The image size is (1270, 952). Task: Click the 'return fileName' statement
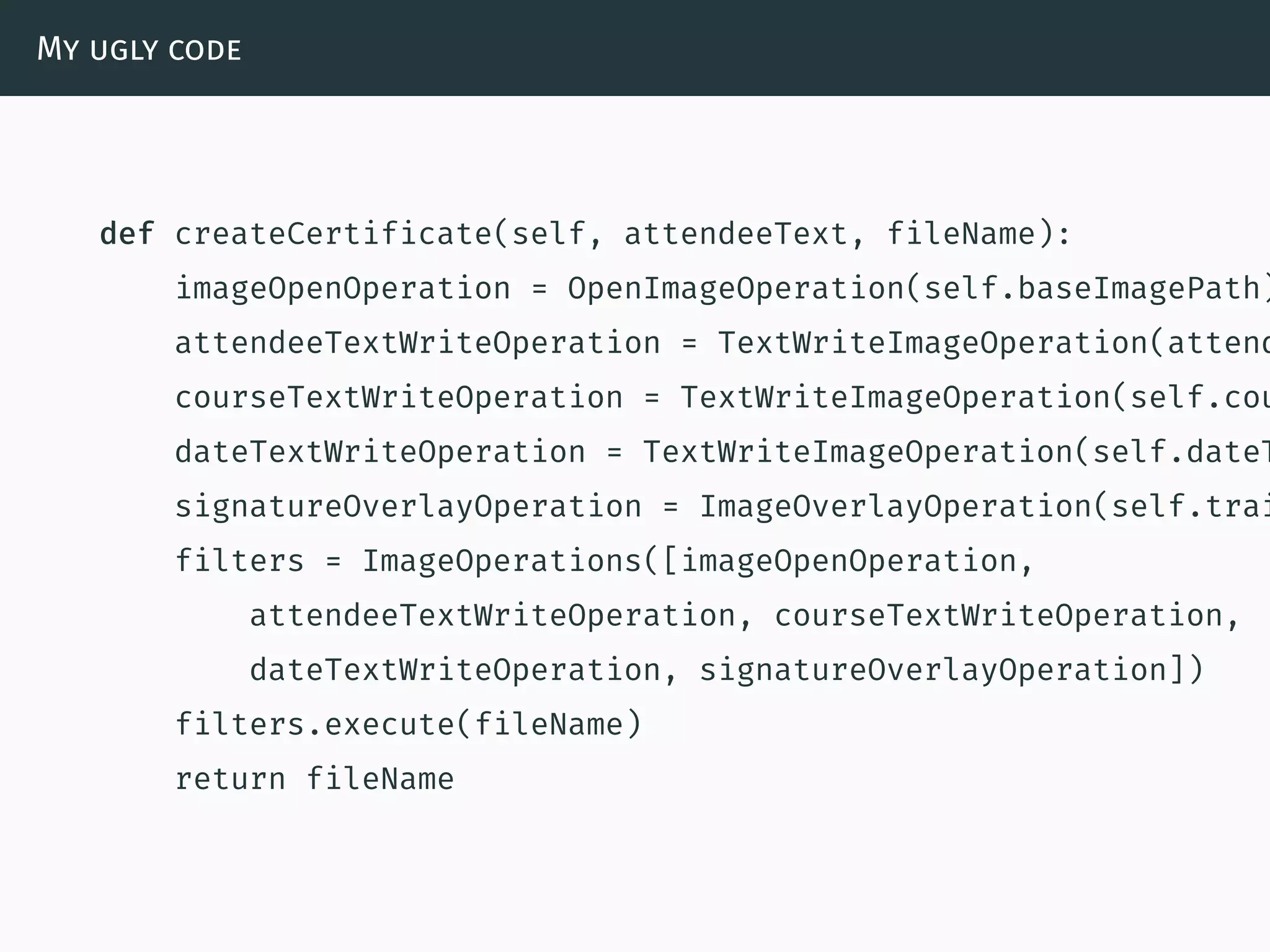click(315, 779)
